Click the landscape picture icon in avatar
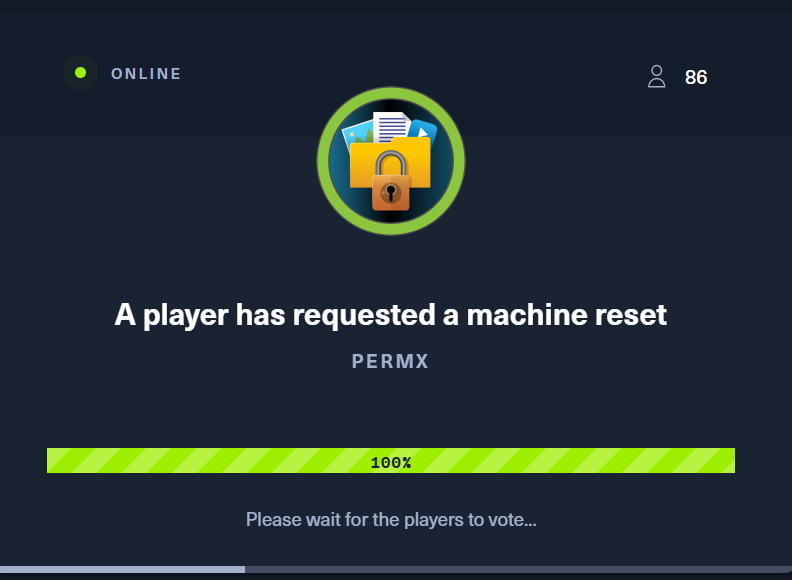The width and height of the screenshot is (792, 580). point(358,133)
